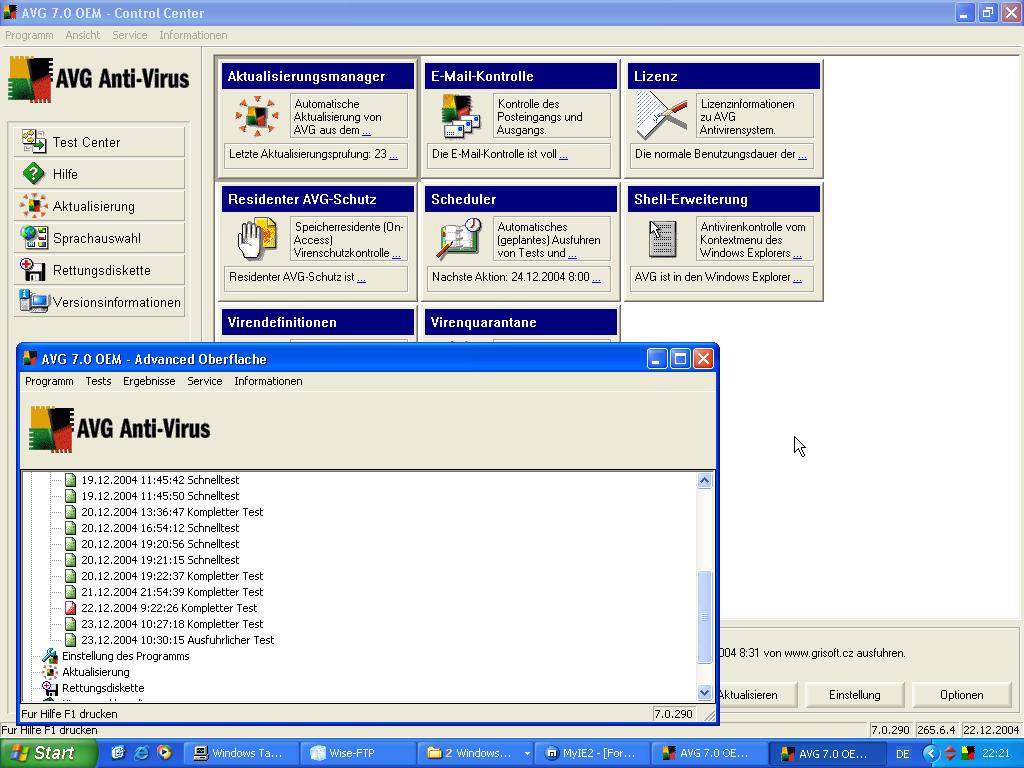1024x768 pixels.
Task: Select 20.12.2004 19:22:37 Kompletter Test entry
Action: click(x=172, y=576)
